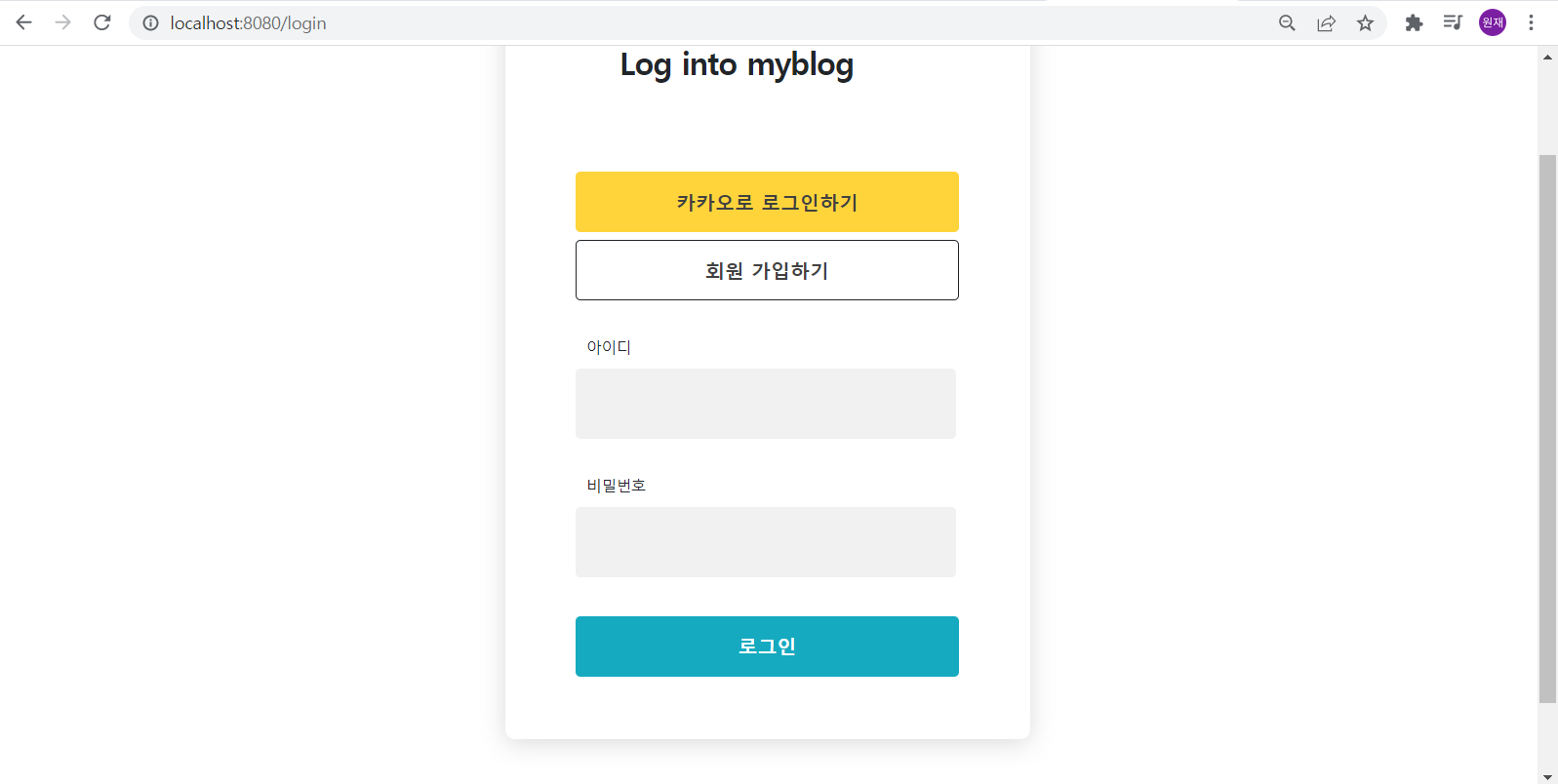This screenshot has height=784, width=1558.
Task: Click the 아이디 input field
Action: click(766, 404)
